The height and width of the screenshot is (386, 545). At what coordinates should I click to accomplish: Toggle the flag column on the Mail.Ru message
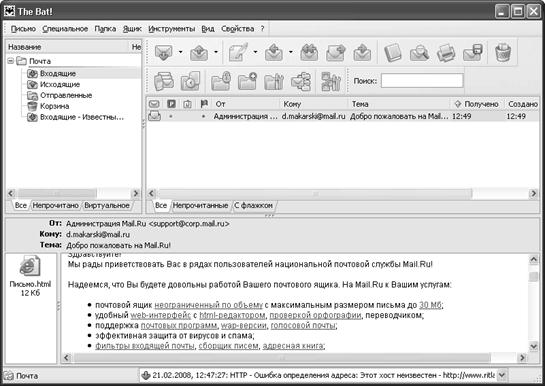(204, 116)
